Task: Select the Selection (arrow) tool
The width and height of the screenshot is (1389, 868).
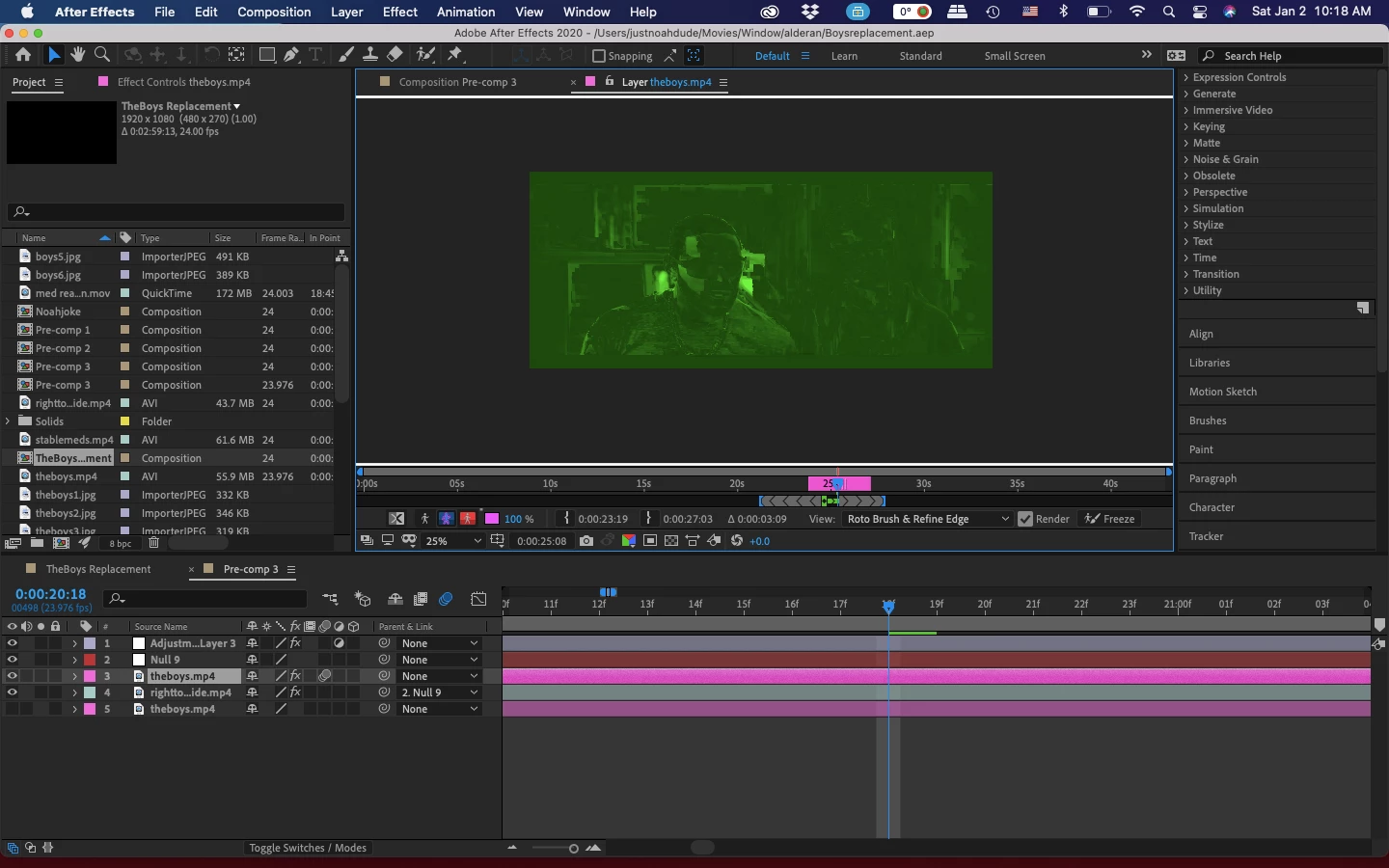Action: (54, 55)
